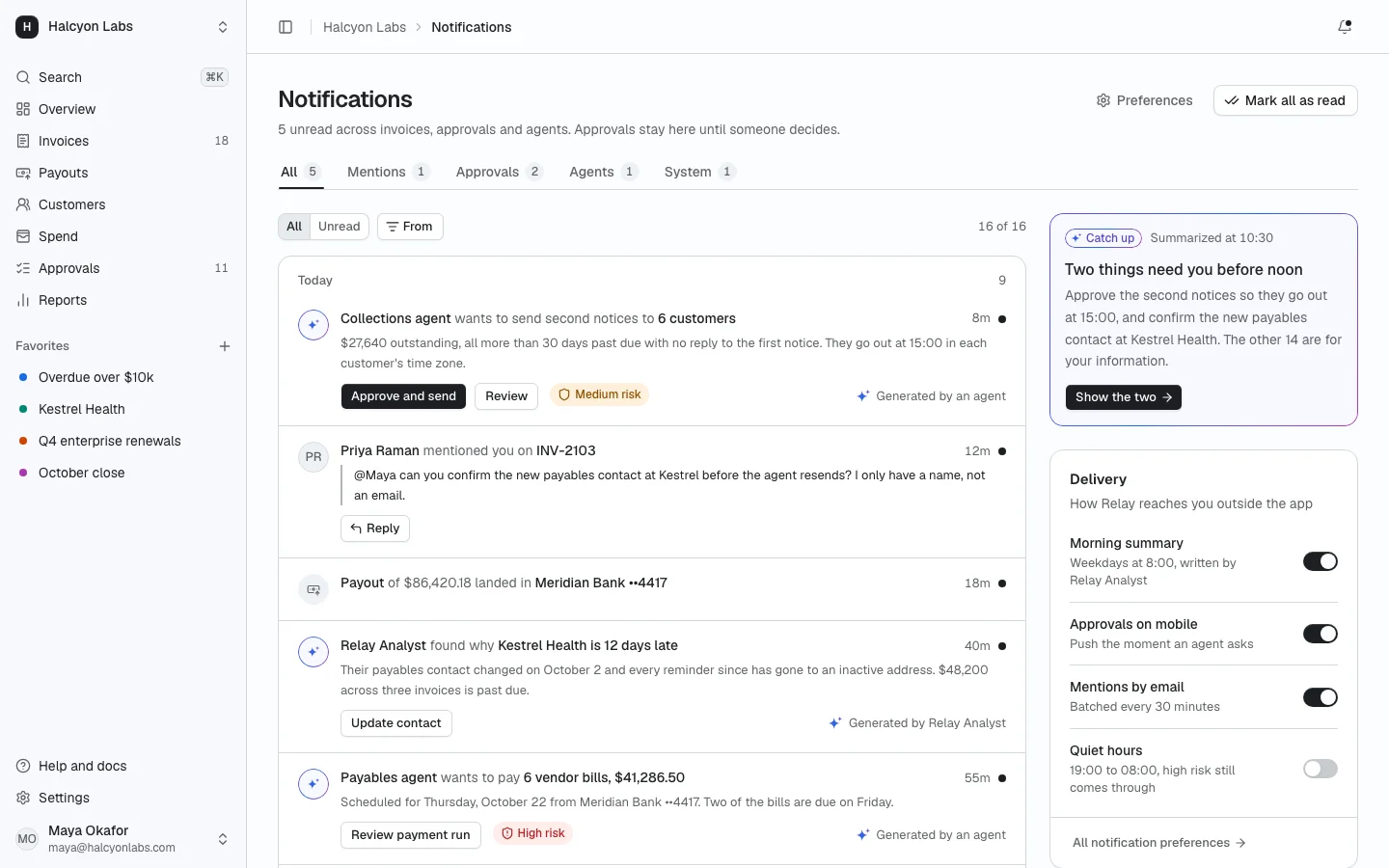Toggle Mentions by email off
The image size is (1389, 868).
pyautogui.click(x=1321, y=697)
